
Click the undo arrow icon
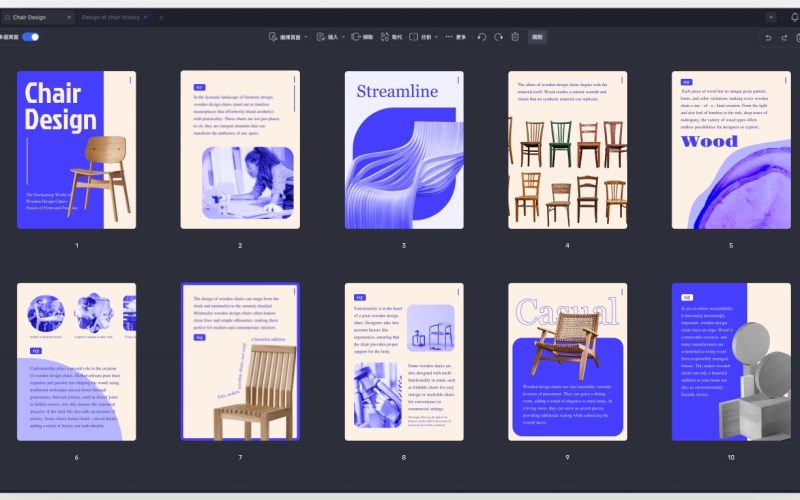pos(768,37)
